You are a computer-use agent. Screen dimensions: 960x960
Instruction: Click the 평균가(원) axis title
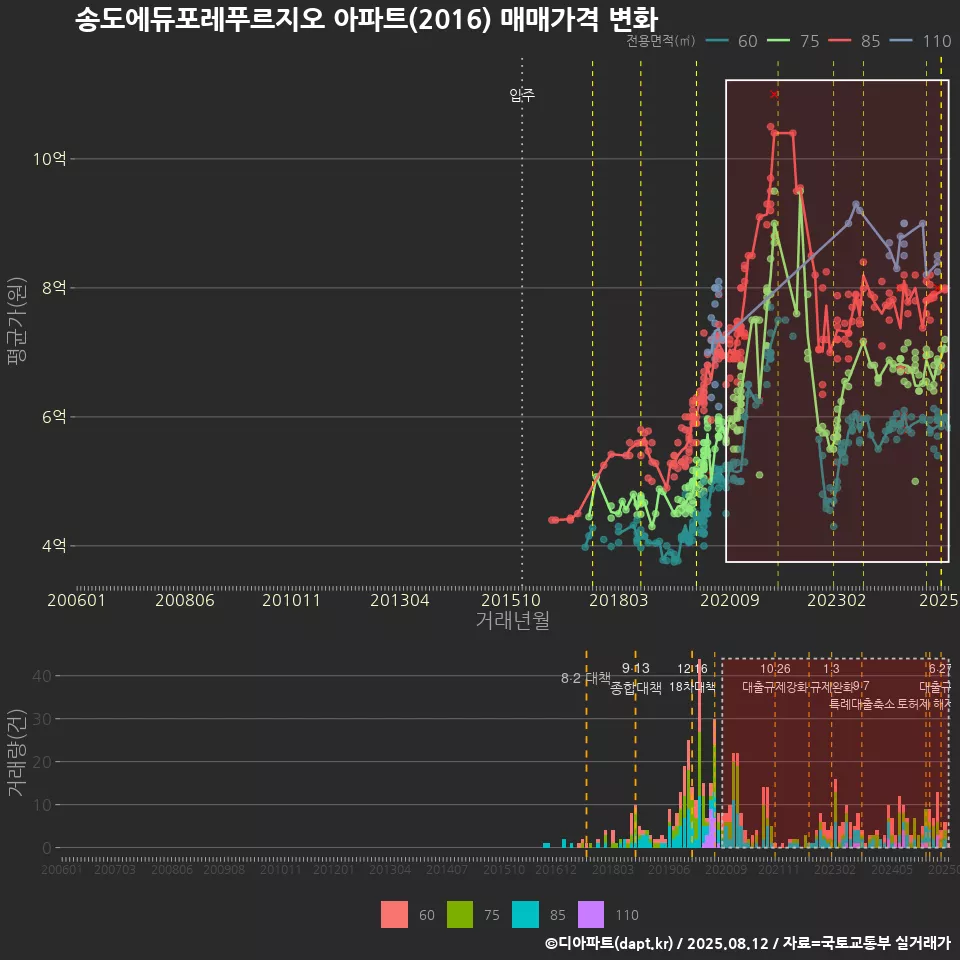tap(17, 321)
